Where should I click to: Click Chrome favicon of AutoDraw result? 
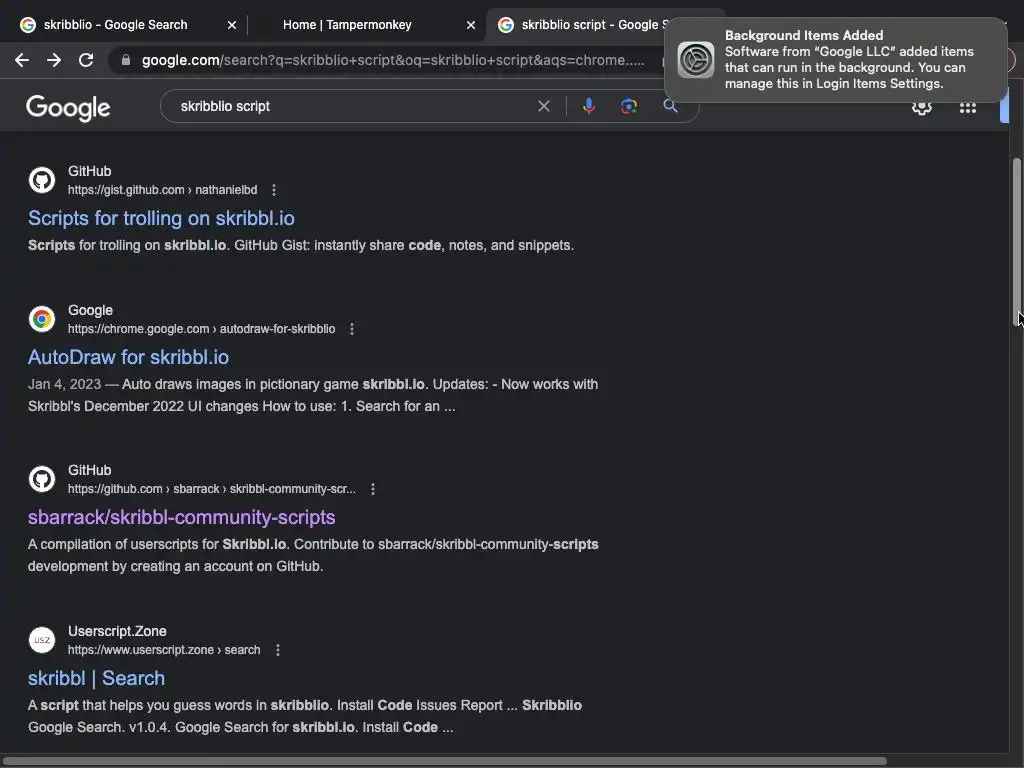click(42, 319)
